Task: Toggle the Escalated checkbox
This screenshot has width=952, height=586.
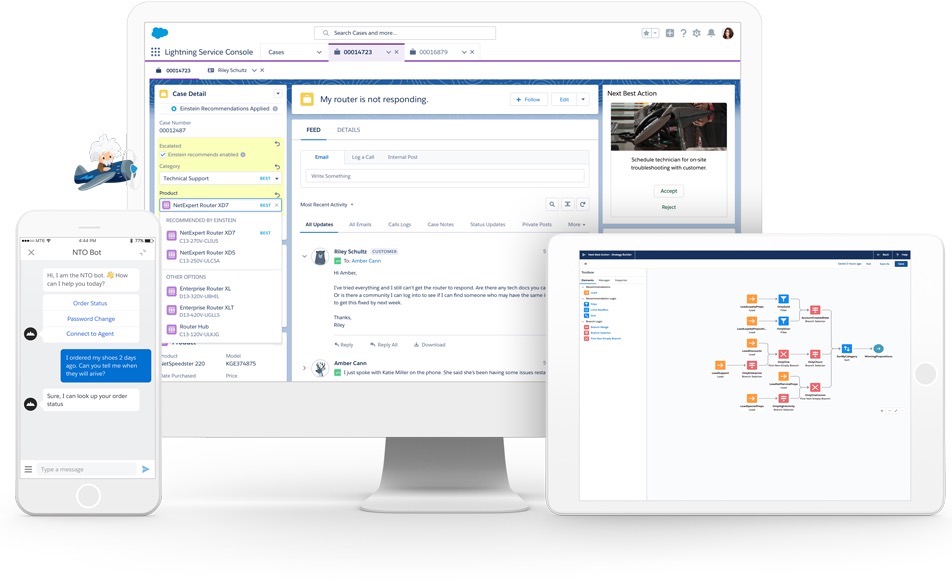Action: [163, 154]
